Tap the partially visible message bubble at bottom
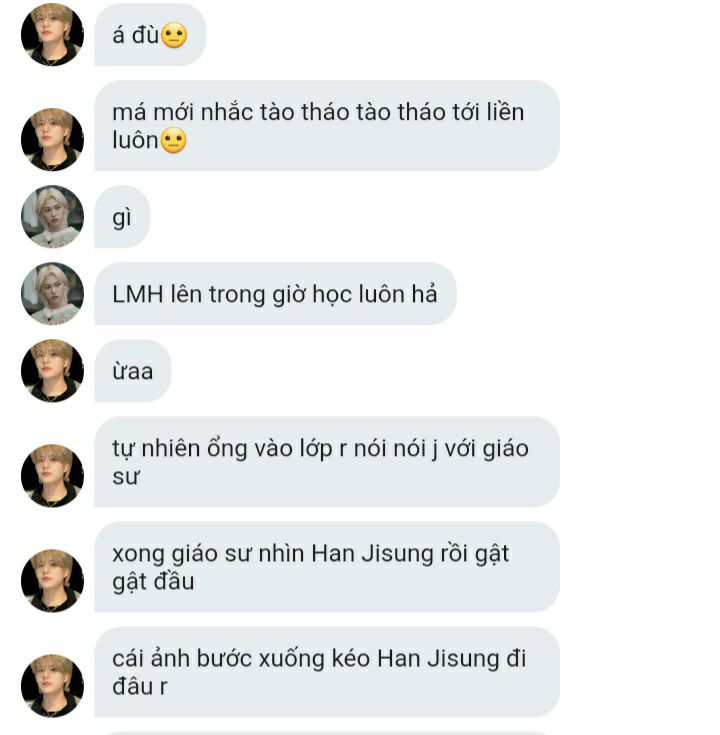 [x=327, y=733]
